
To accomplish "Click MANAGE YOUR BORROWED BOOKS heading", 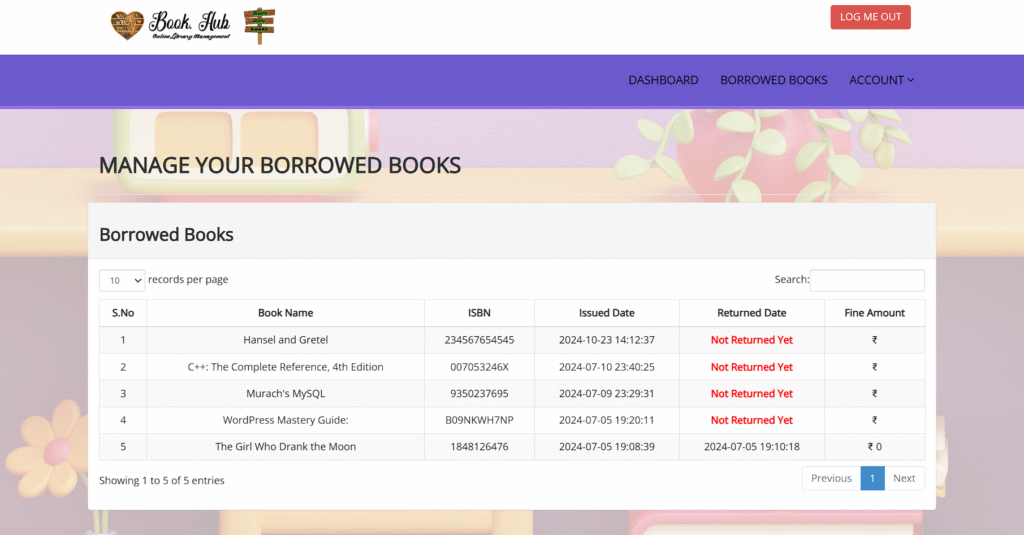I will click(280, 165).
